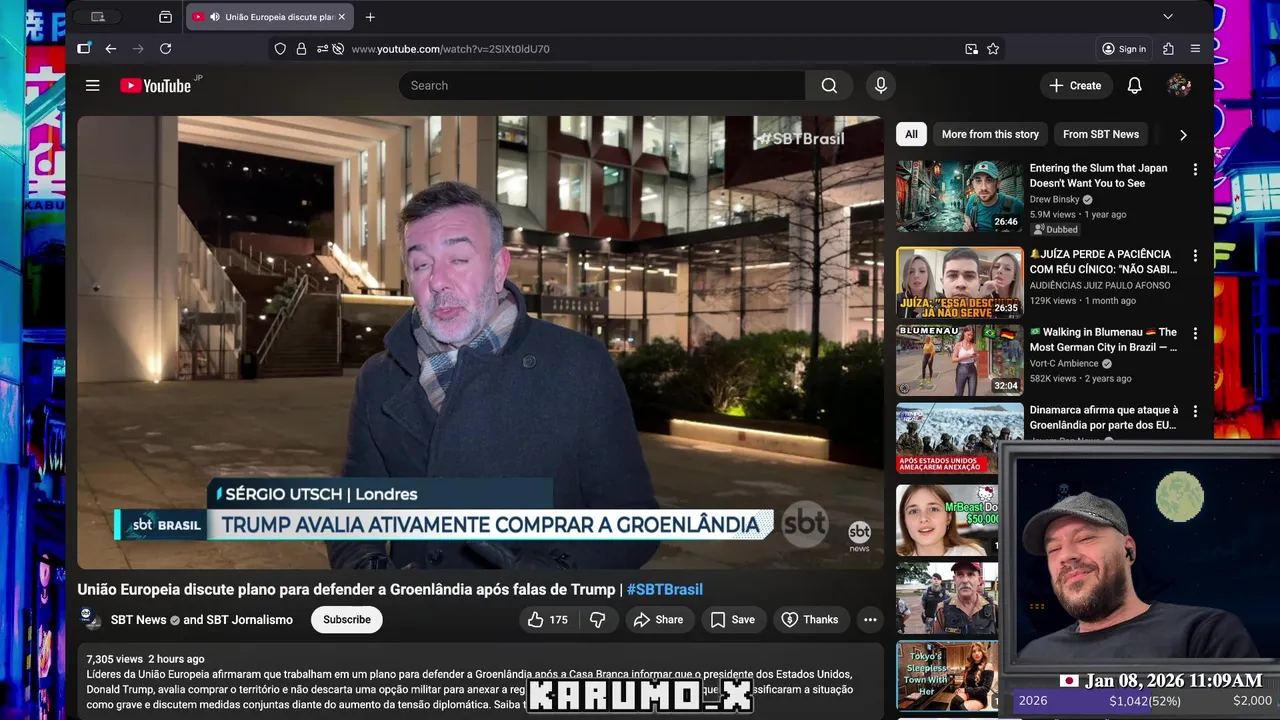This screenshot has height=720, width=1280.
Task: Open JUÍZA PERDE A PACIÊNCIA thumbnail
Action: point(960,283)
